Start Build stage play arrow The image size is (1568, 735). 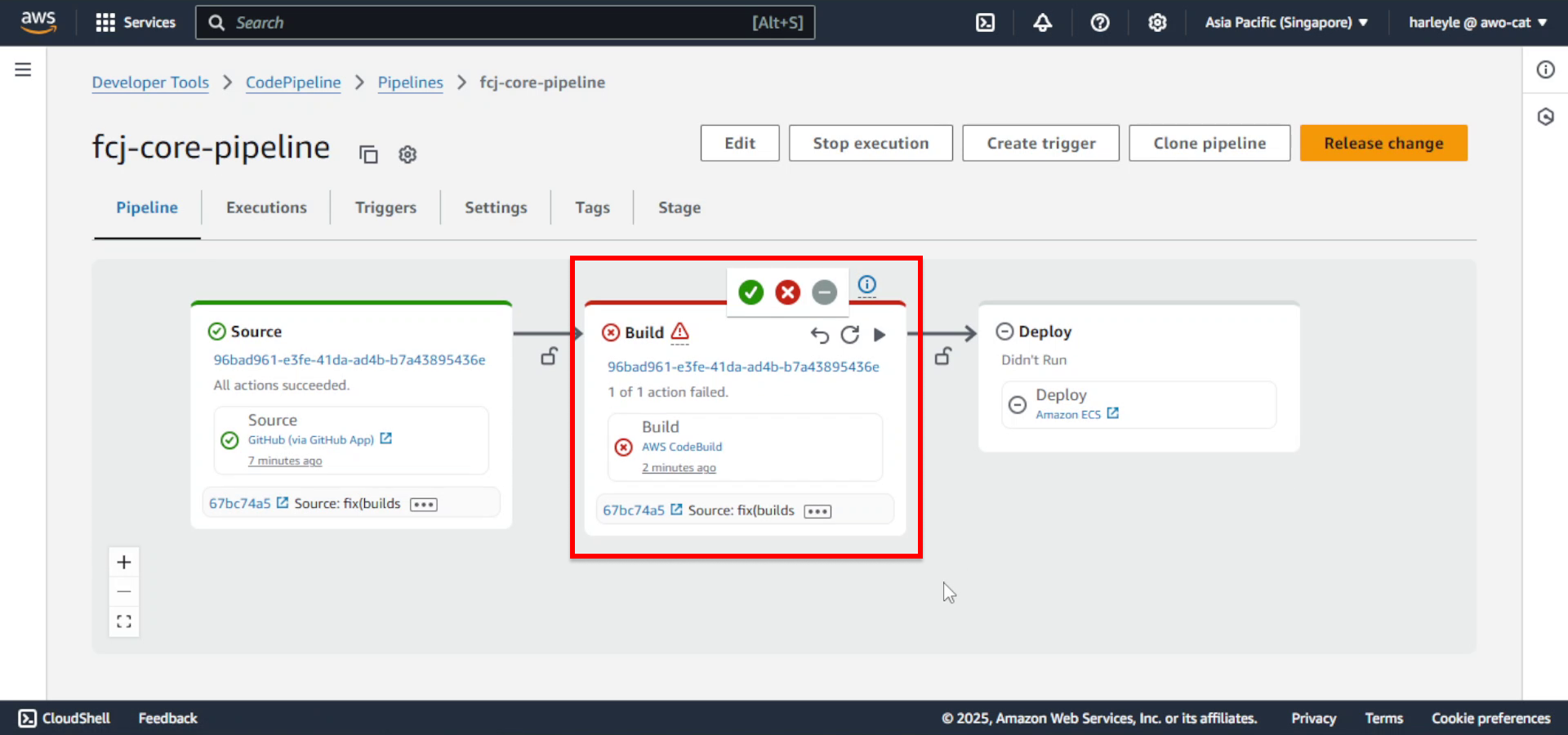point(880,335)
